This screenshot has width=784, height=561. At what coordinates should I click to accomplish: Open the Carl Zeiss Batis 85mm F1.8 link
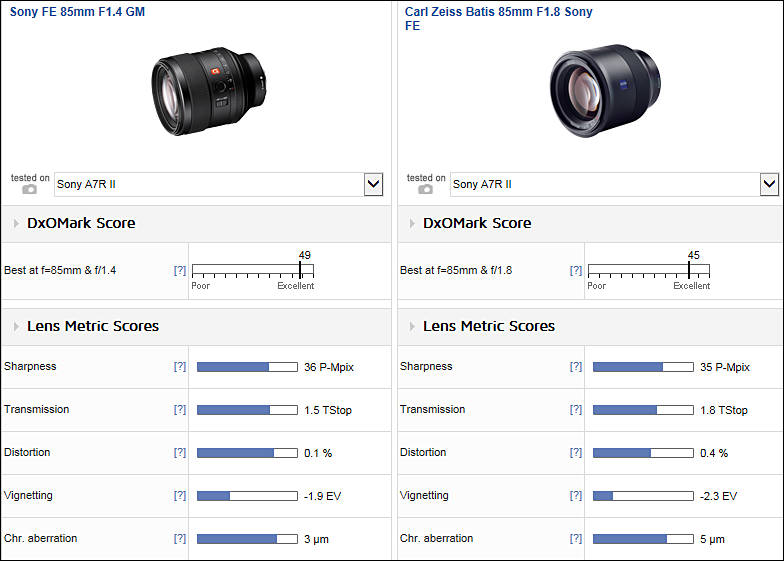coord(498,18)
